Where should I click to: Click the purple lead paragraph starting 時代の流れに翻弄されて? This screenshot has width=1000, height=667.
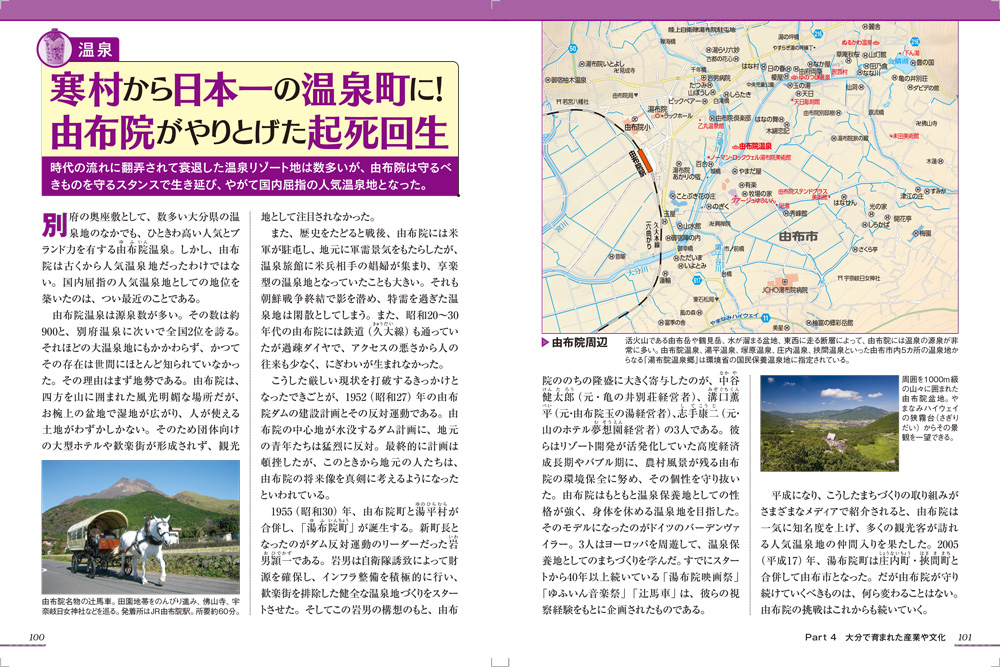coord(251,177)
